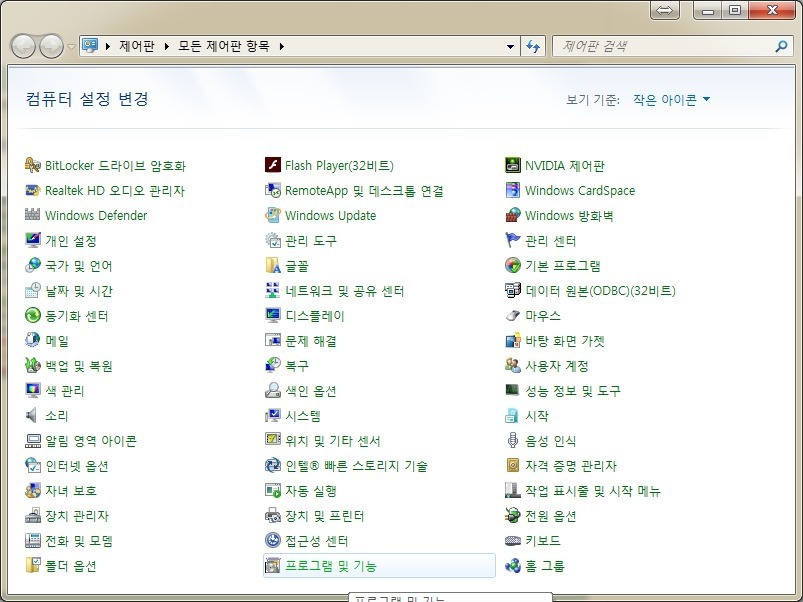Open the 장치 관리자 link
Screen dimensions: 803x602
tap(77, 516)
